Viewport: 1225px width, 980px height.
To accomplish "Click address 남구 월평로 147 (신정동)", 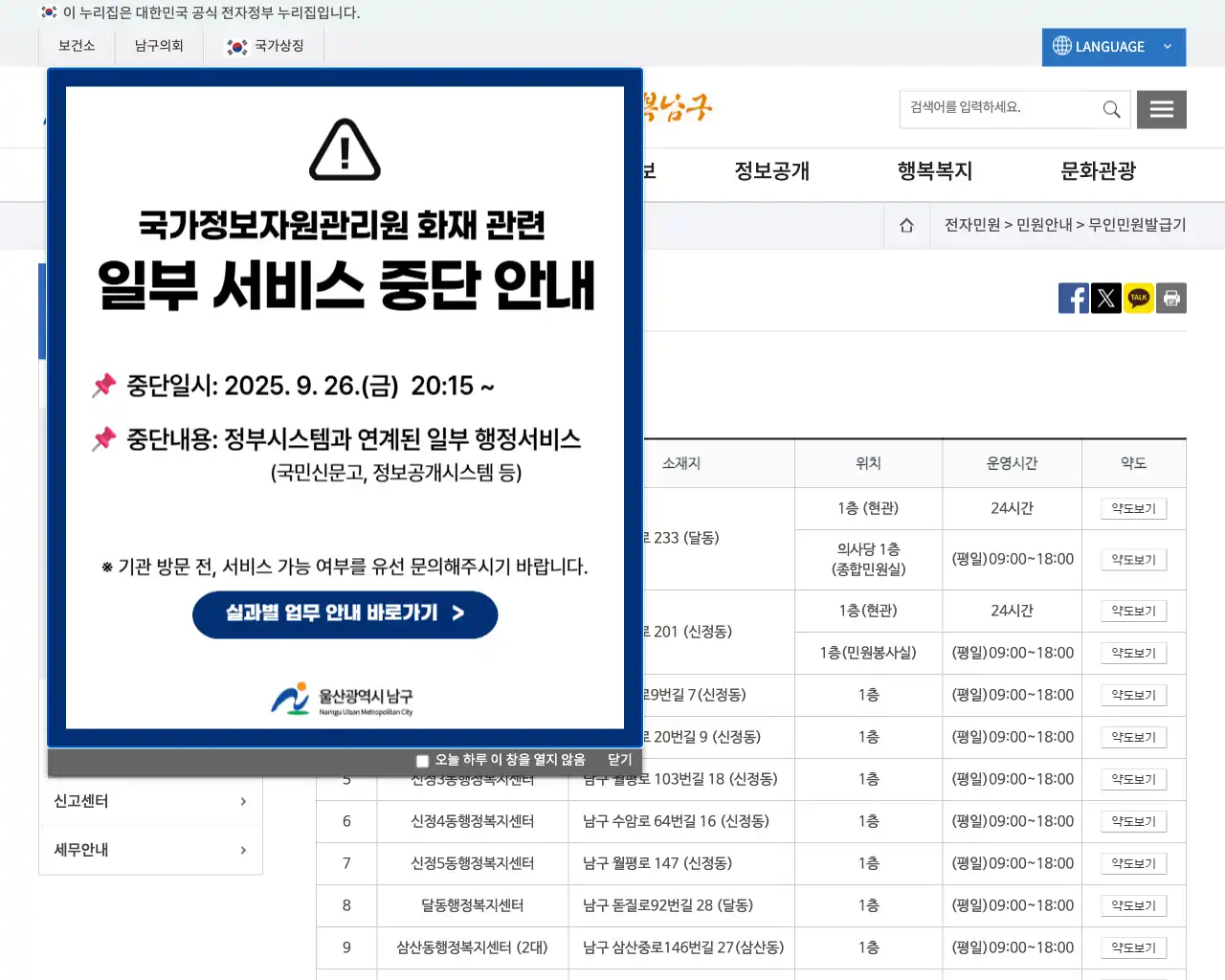I will [657, 863].
